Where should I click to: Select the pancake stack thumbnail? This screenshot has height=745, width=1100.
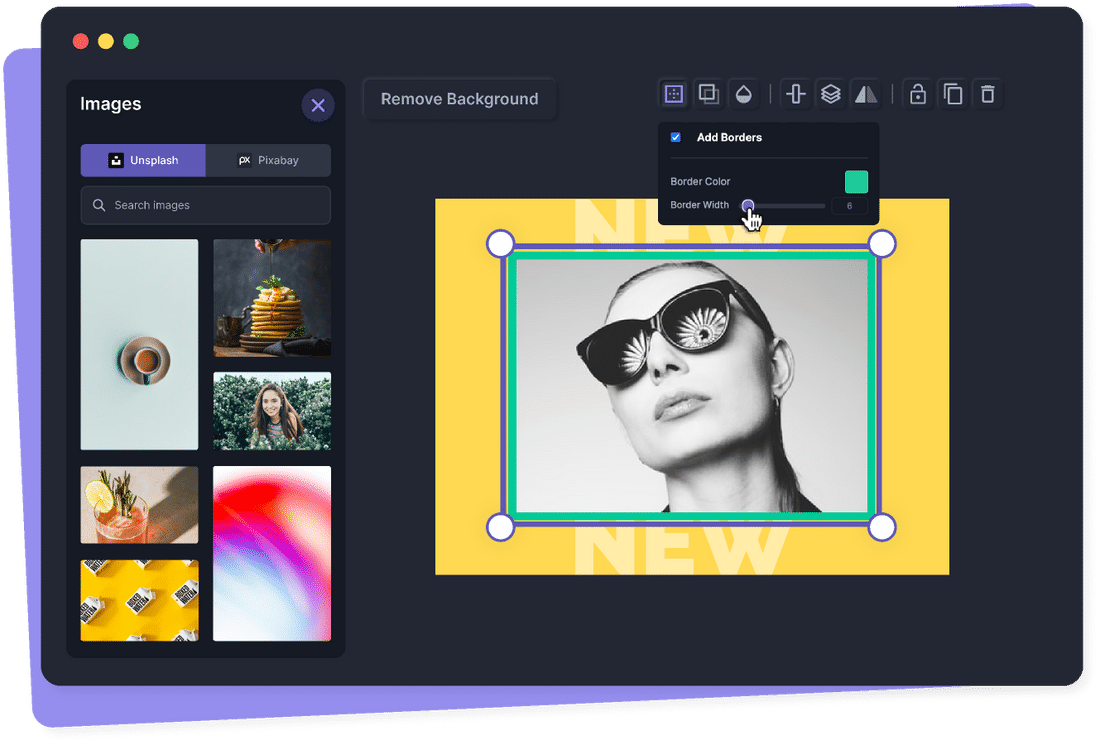[272, 298]
